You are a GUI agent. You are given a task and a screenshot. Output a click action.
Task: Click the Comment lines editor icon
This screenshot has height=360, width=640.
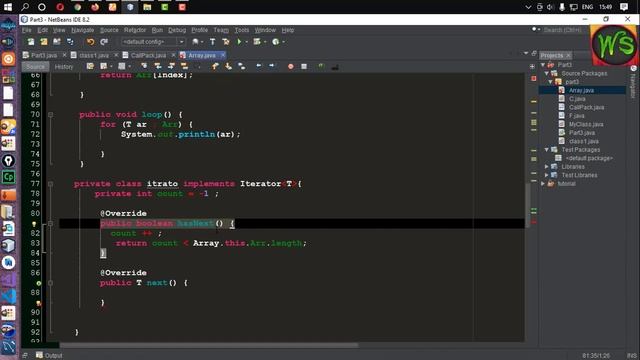coord(321,66)
